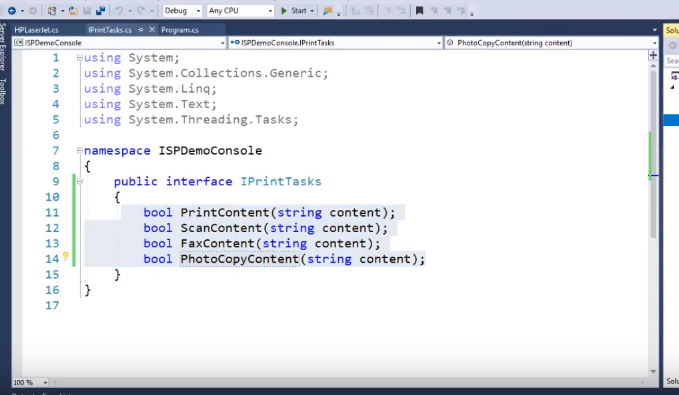Image resolution: width=679 pixels, height=395 pixels.
Task: Click the lightbulb quick actions icon
Action: tap(65, 256)
